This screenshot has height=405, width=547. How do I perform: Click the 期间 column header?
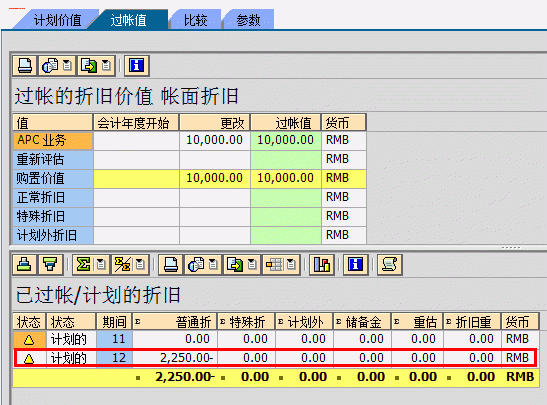[x=114, y=322]
